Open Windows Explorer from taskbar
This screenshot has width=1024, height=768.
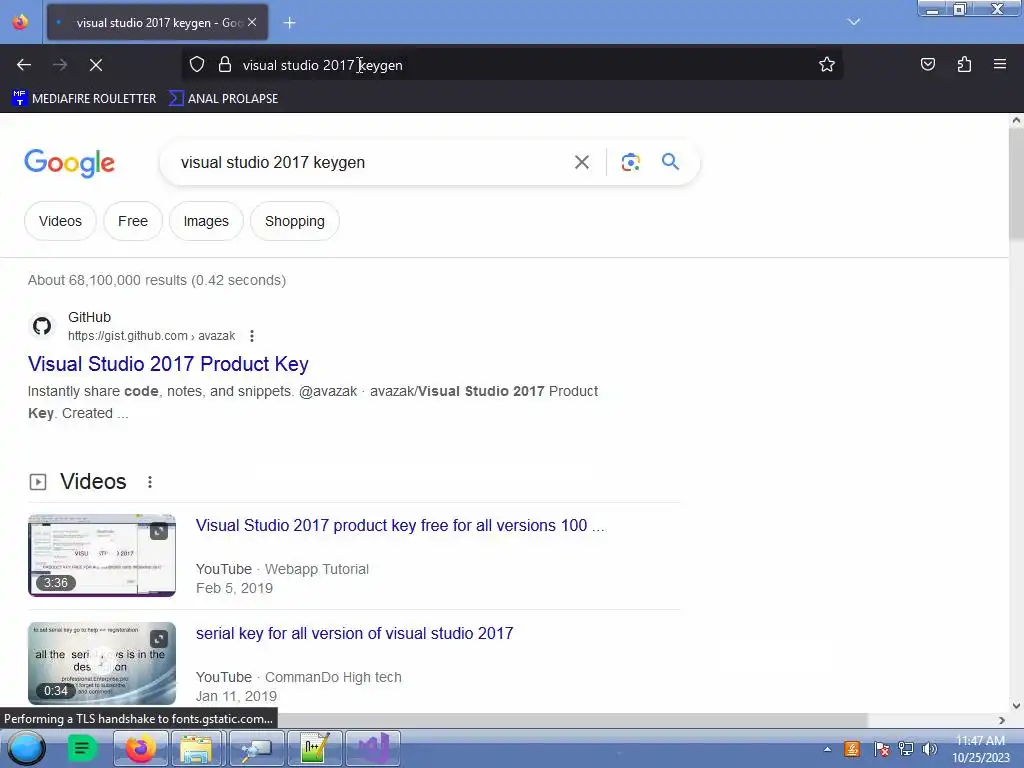pyautogui.click(x=196, y=748)
